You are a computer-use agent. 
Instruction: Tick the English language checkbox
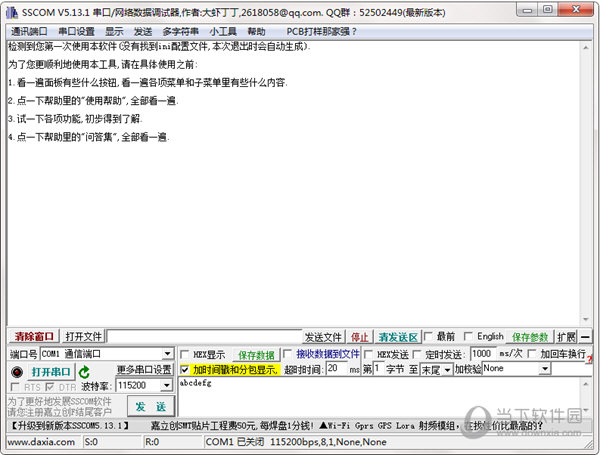(x=469, y=337)
